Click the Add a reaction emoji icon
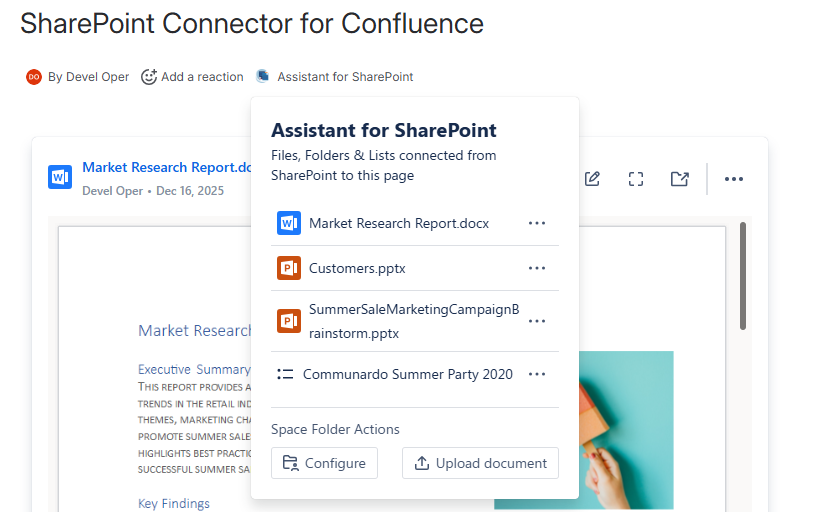Screen dimensions: 836x512 tap(149, 77)
